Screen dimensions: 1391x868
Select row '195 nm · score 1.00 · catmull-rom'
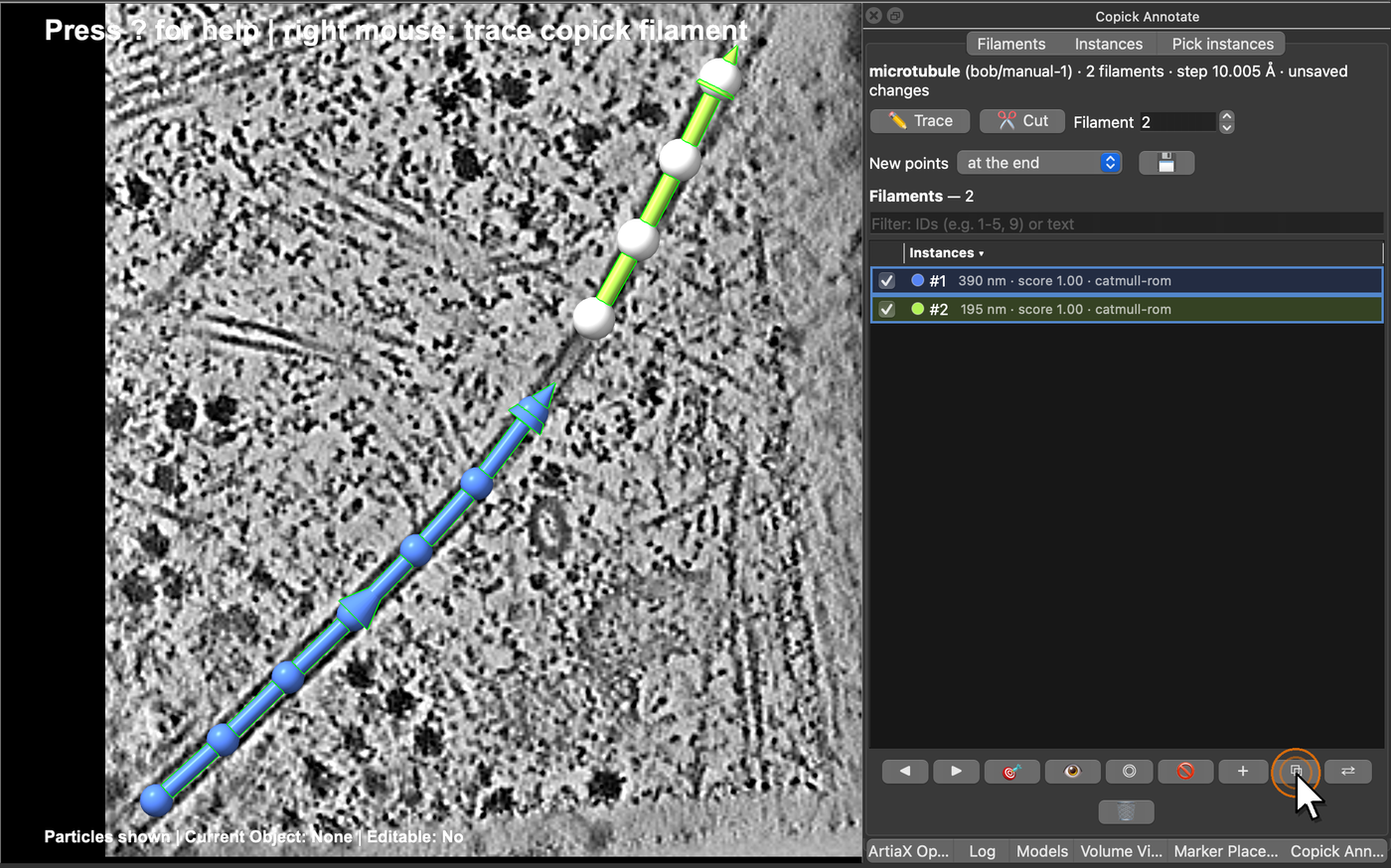1126,310
